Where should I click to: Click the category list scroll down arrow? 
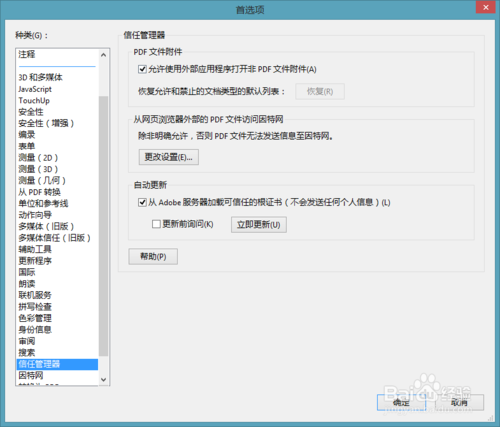tap(103, 380)
